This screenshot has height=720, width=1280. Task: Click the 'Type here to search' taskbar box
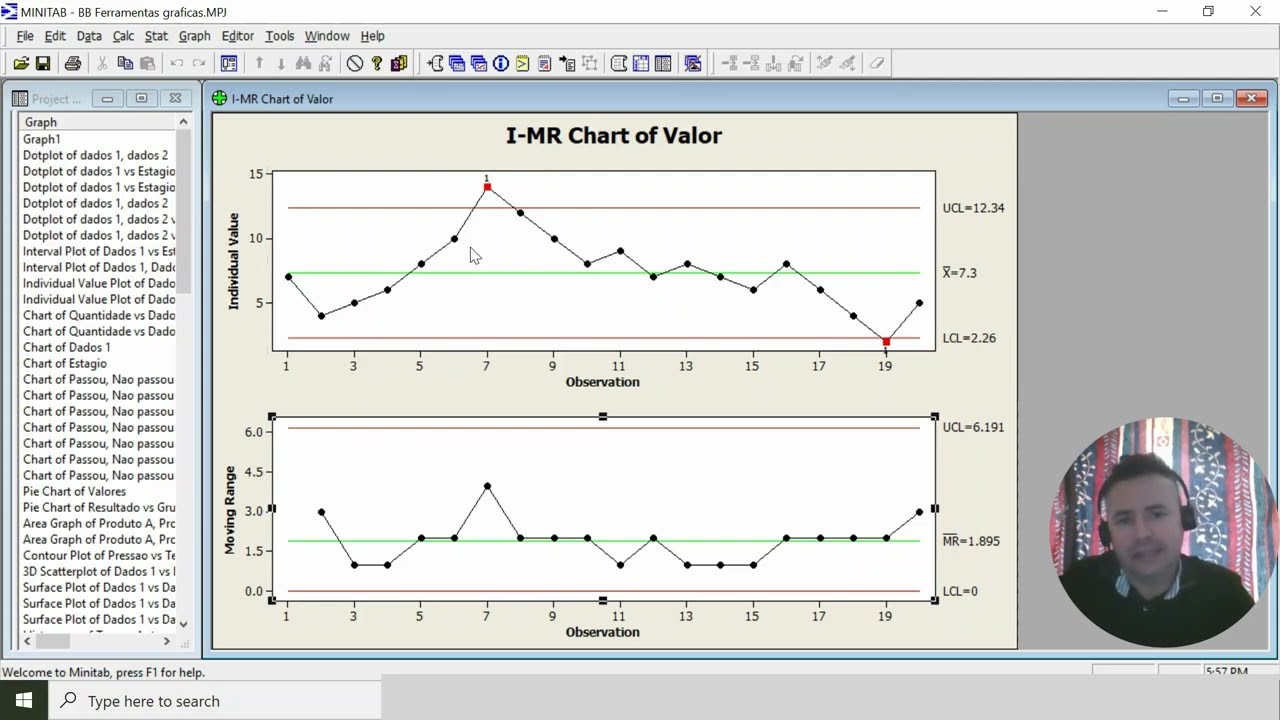(215, 701)
